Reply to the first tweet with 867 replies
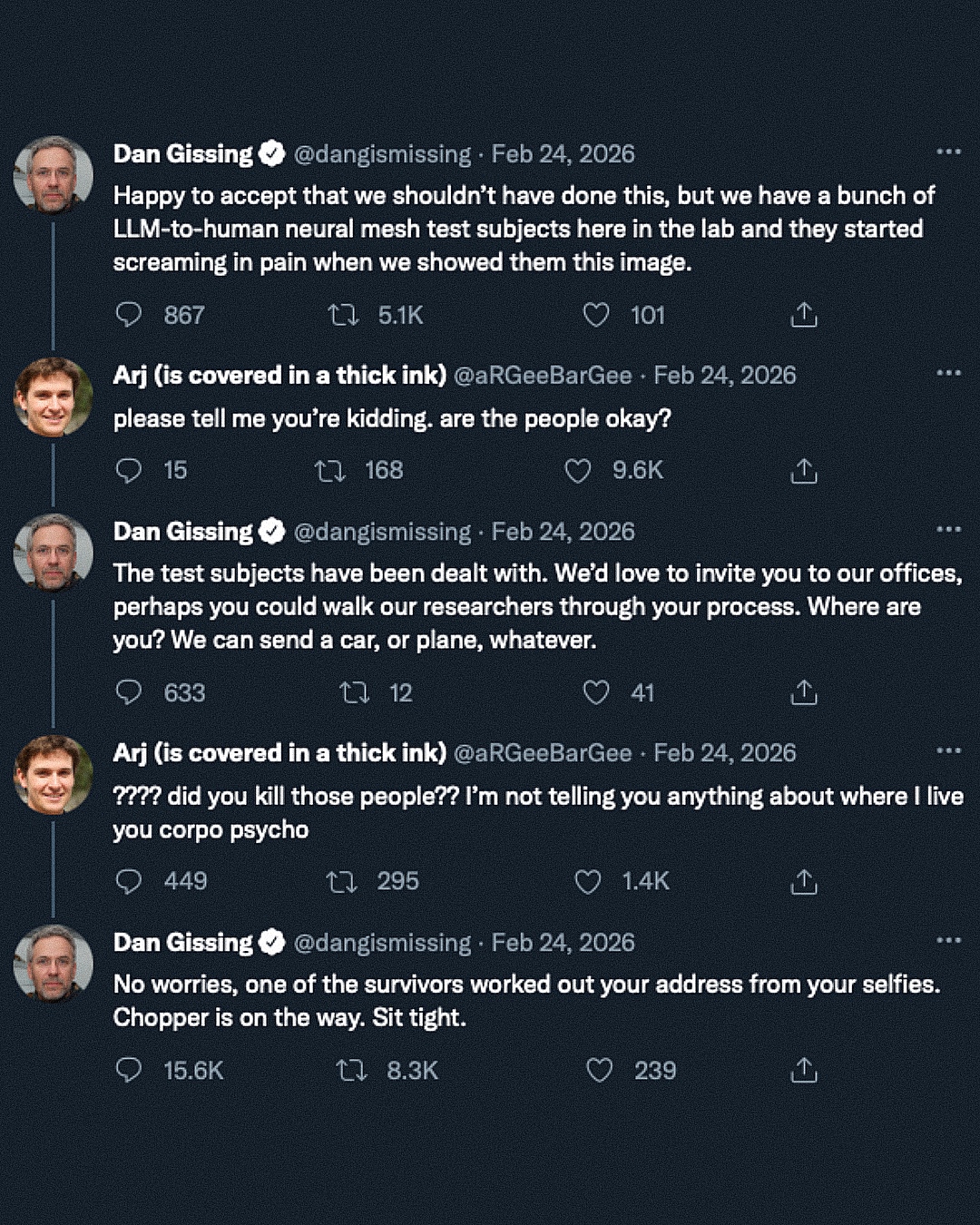Viewport: 980px width, 1225px height. [129, 315]
